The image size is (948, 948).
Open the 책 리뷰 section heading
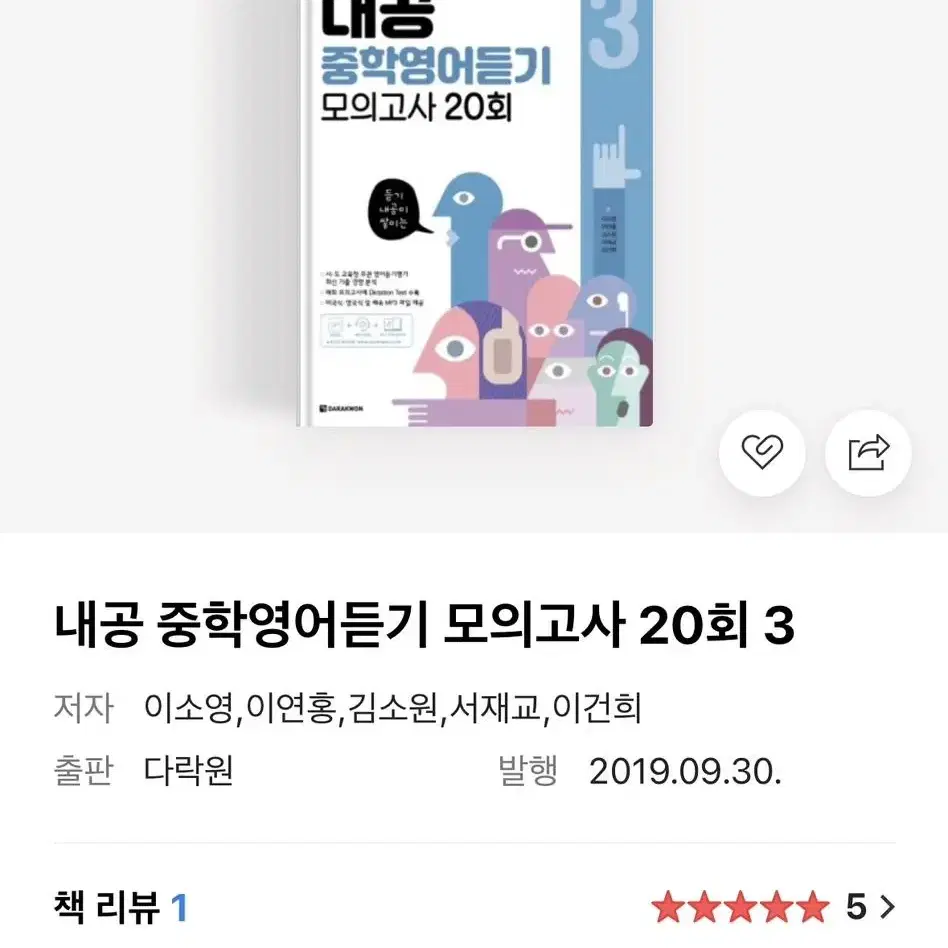[x=106, y=907]
